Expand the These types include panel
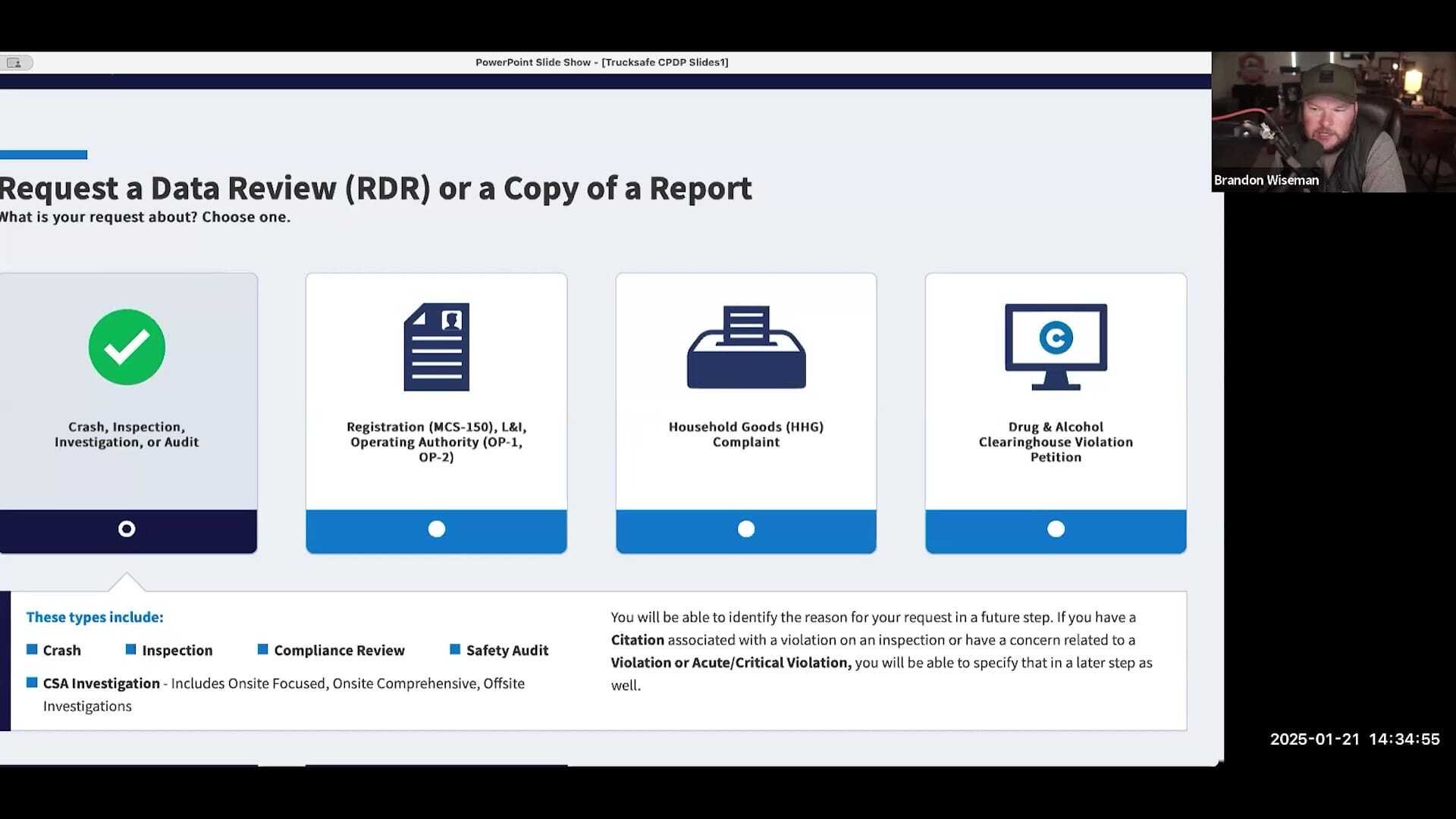This screenshot has height=819, width=1456. (94, 617)
